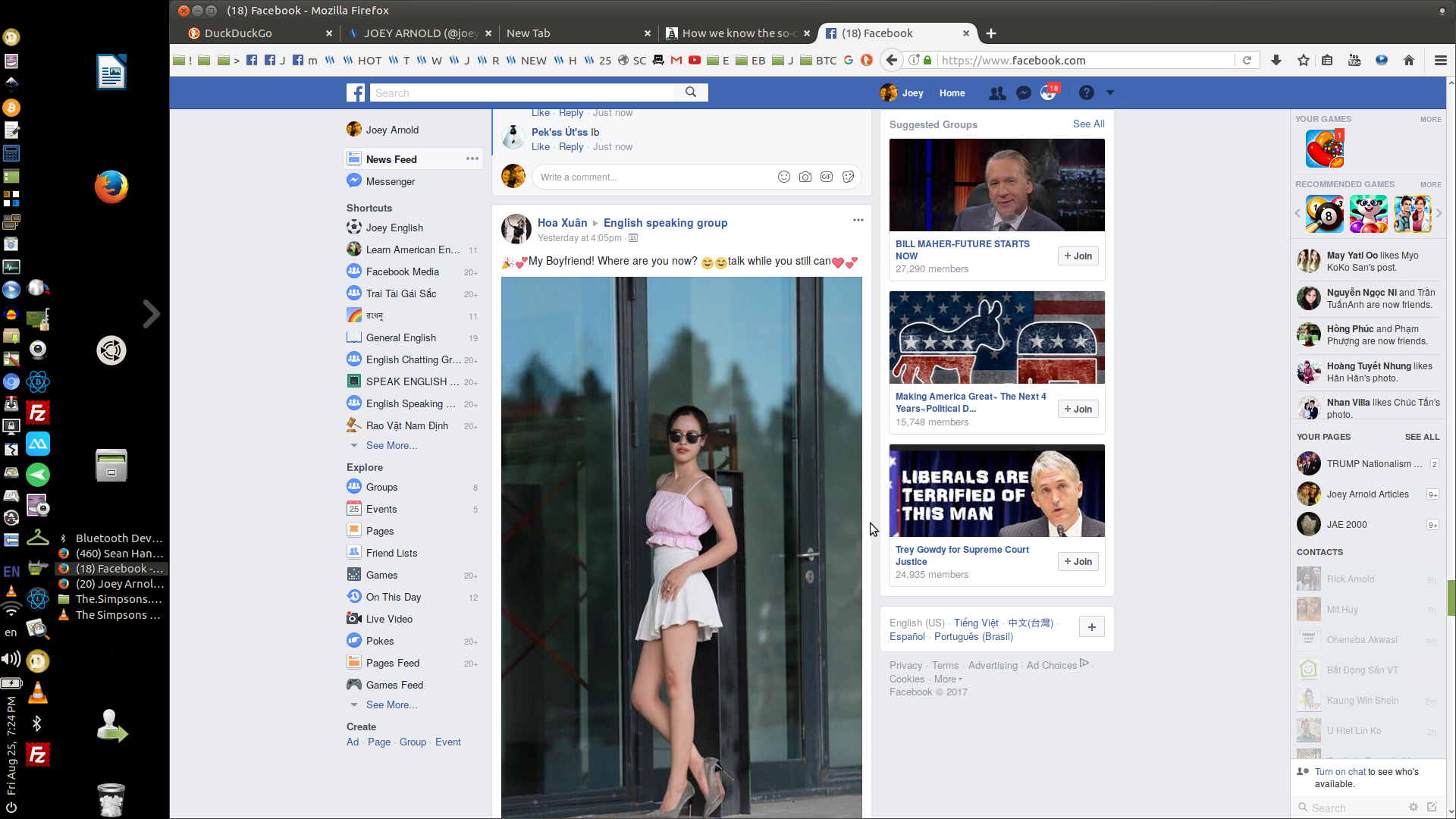Viewport: 1456px width, 819px height.
Task: Select Tiếng Việt language
Action: click(975, 623)
